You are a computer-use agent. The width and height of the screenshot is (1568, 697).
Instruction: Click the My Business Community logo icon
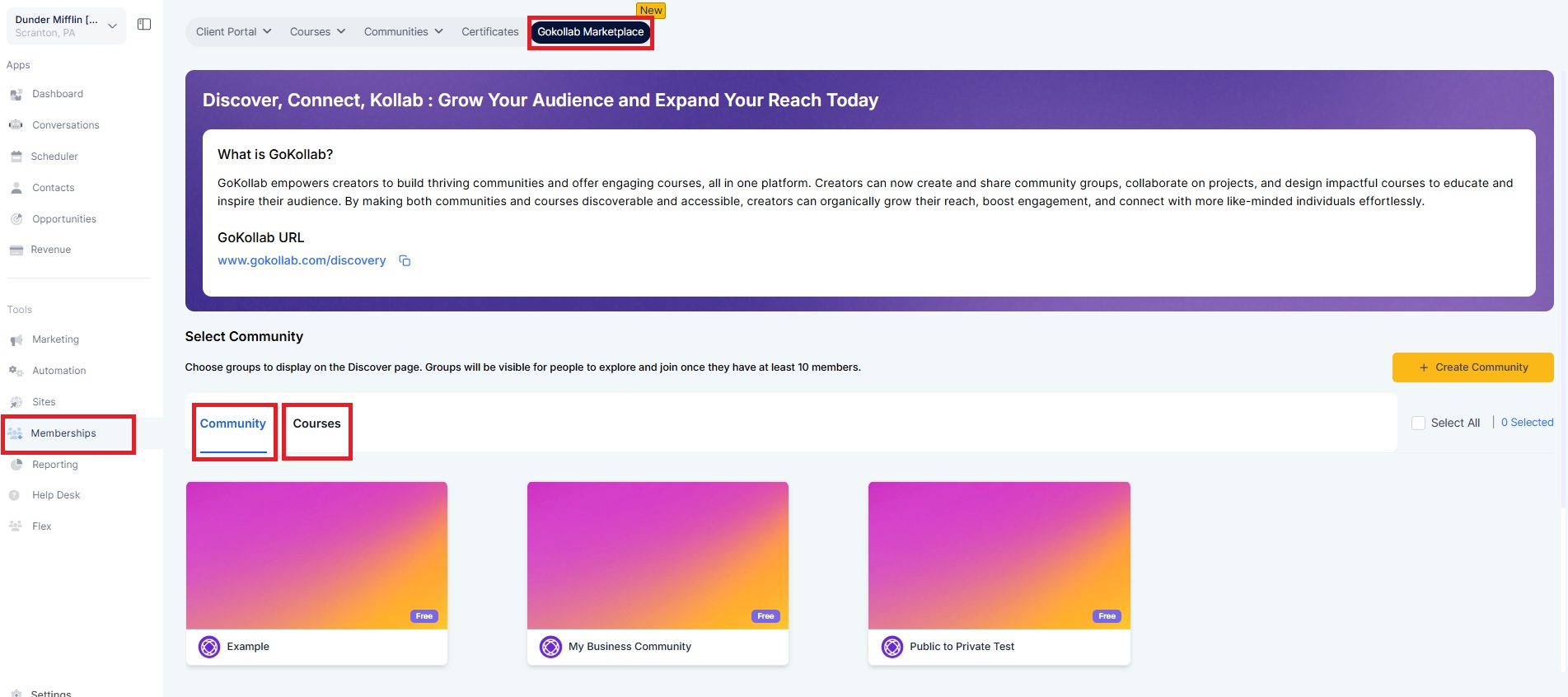(550, 647)
